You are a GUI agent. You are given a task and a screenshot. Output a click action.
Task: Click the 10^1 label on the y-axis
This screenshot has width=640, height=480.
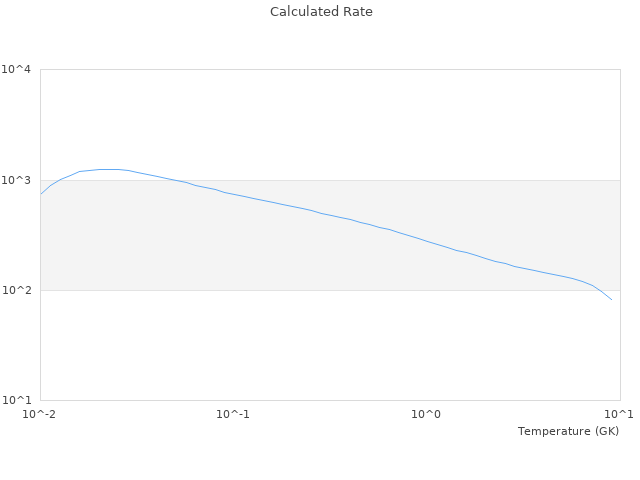pos(17,401)
